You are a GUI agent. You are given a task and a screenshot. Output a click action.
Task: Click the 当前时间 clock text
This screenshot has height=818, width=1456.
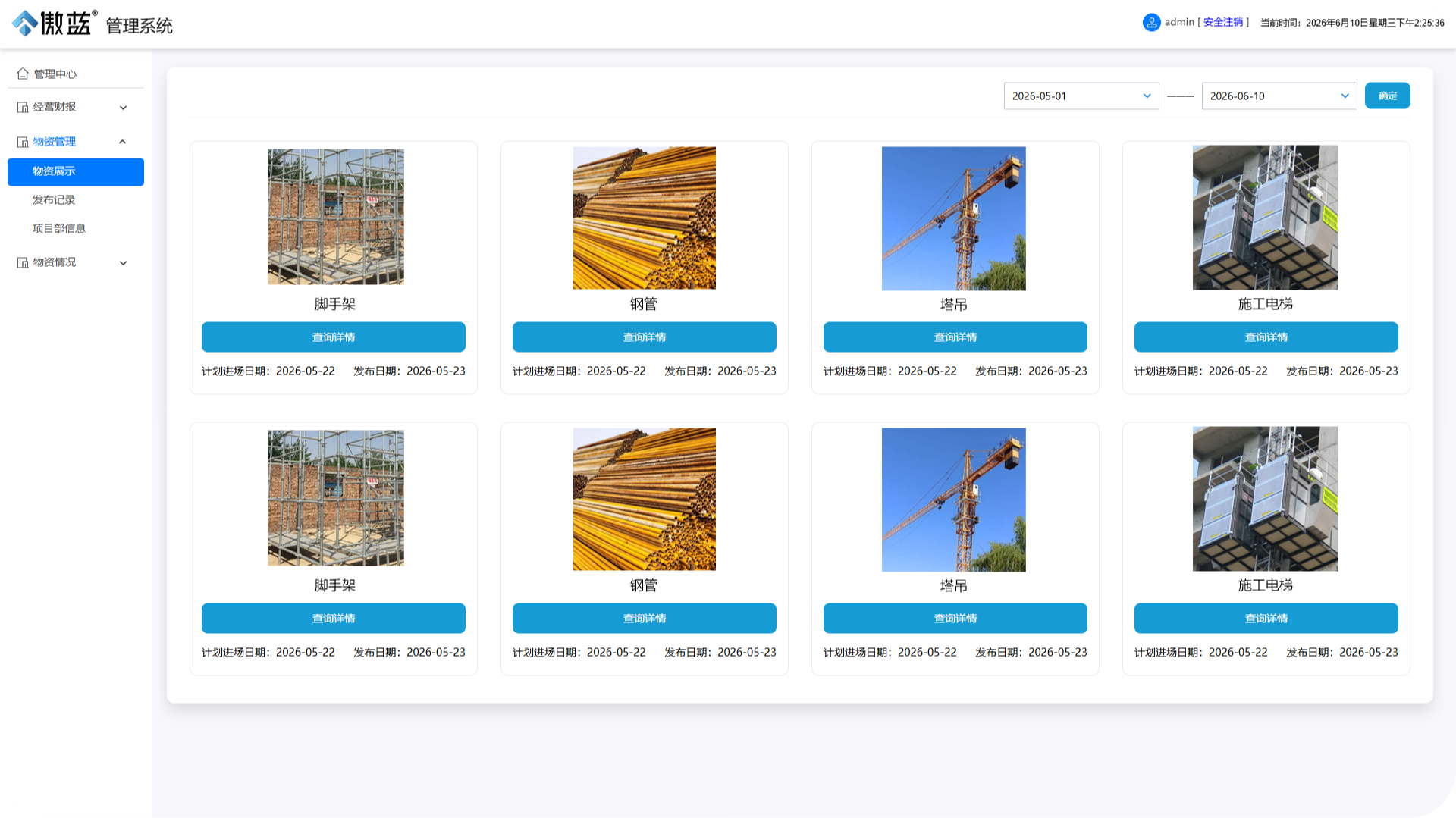point(1352,23)
